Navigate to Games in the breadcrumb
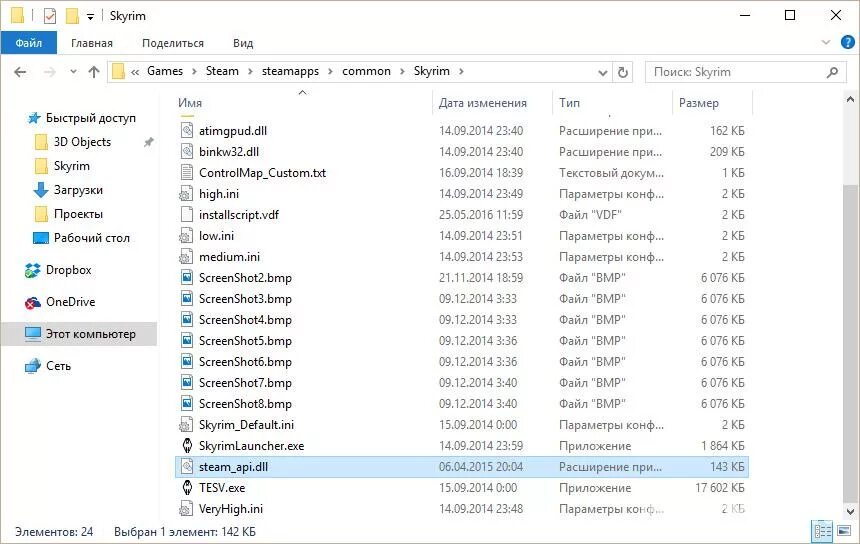860x544 pixels. pyautogui.click(x=165, y=71)
